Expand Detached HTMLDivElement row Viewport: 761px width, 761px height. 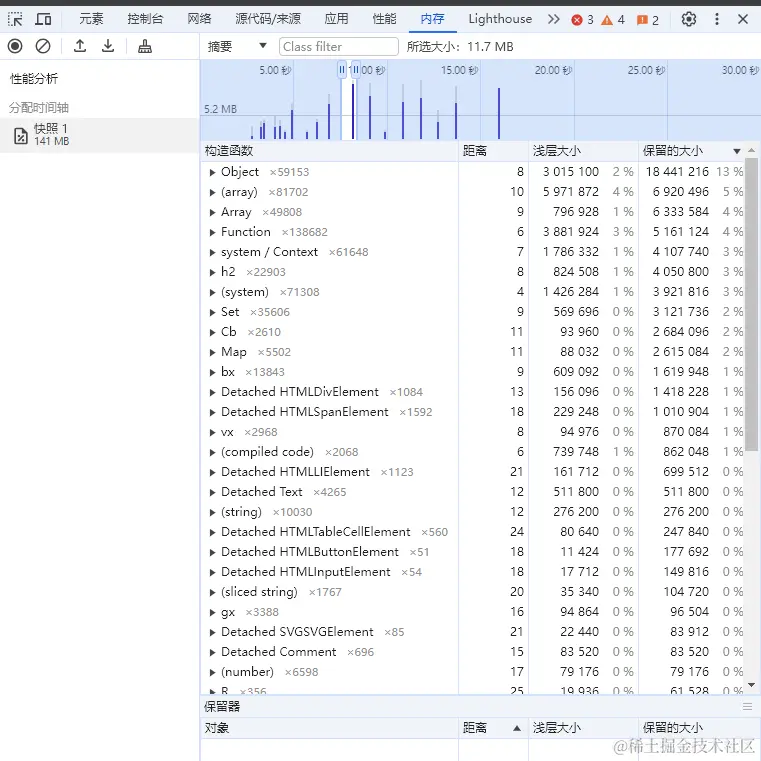212,392
